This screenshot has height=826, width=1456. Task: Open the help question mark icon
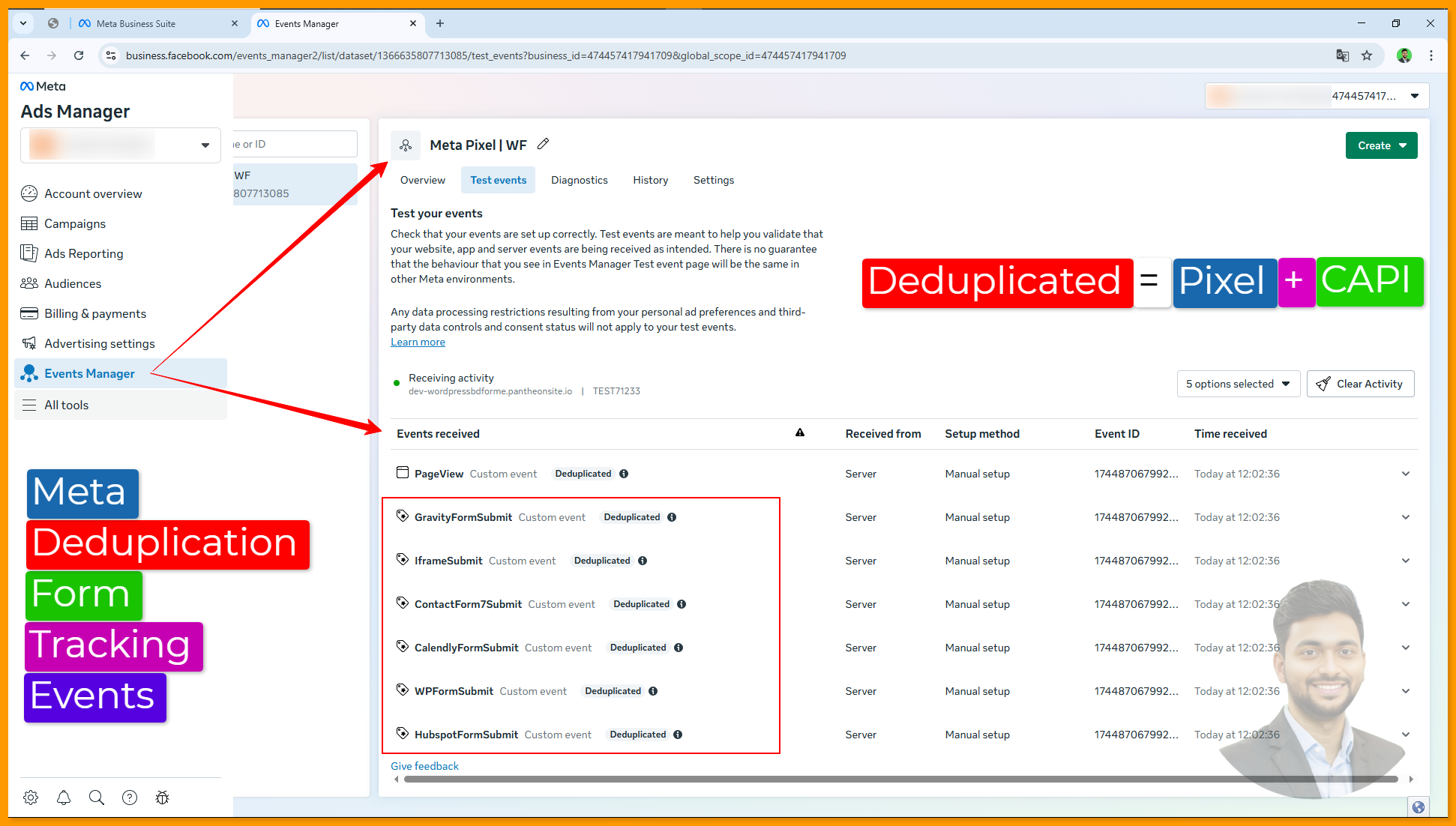pos(130,798)
